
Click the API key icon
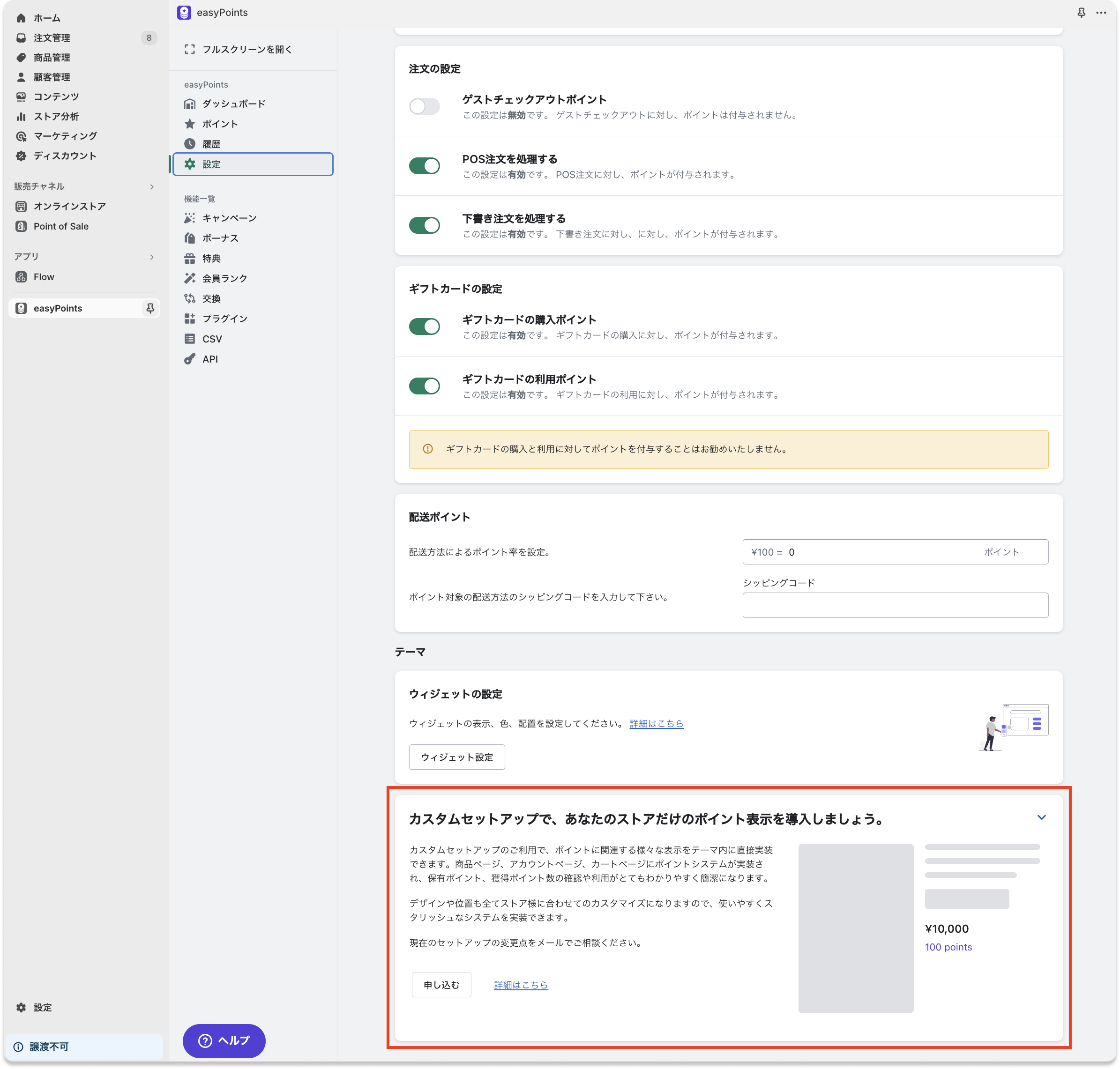click(x=190, y=359)
